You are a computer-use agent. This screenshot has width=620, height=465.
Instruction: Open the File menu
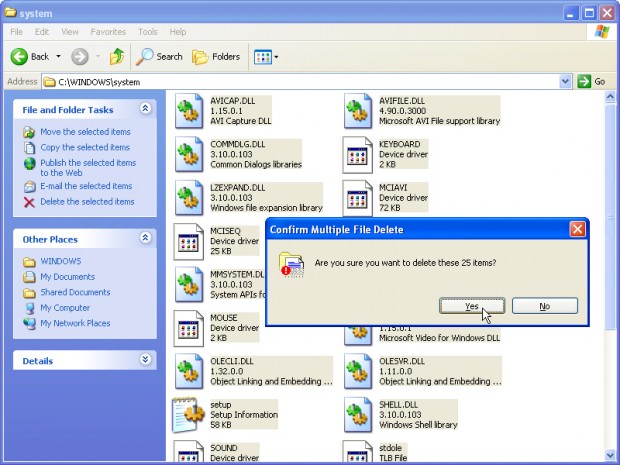coord(17,32)
